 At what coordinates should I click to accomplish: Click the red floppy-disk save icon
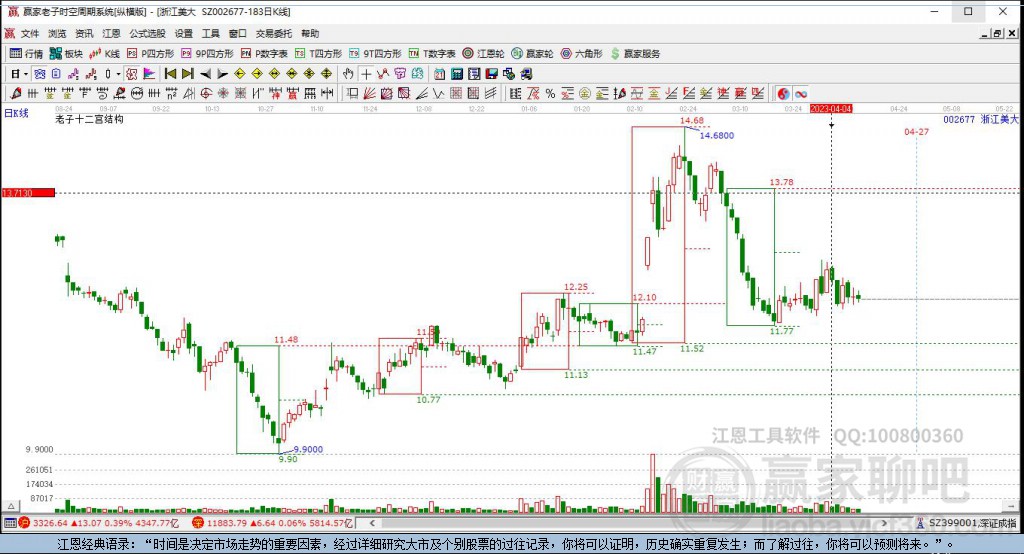(x=492, y=74)
